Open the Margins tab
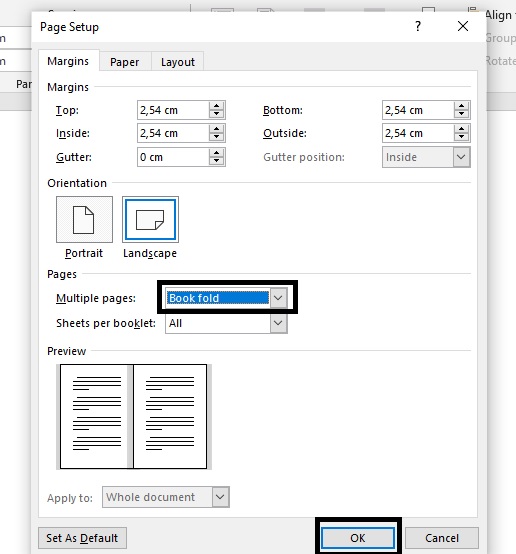 tap(68, 61)
